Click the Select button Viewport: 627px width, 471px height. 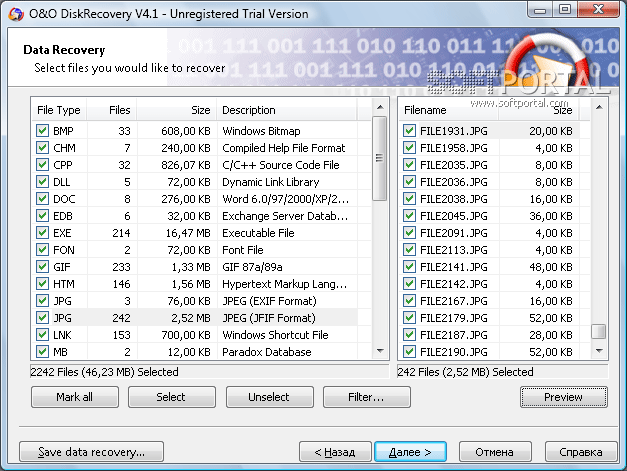click(172, 397)
